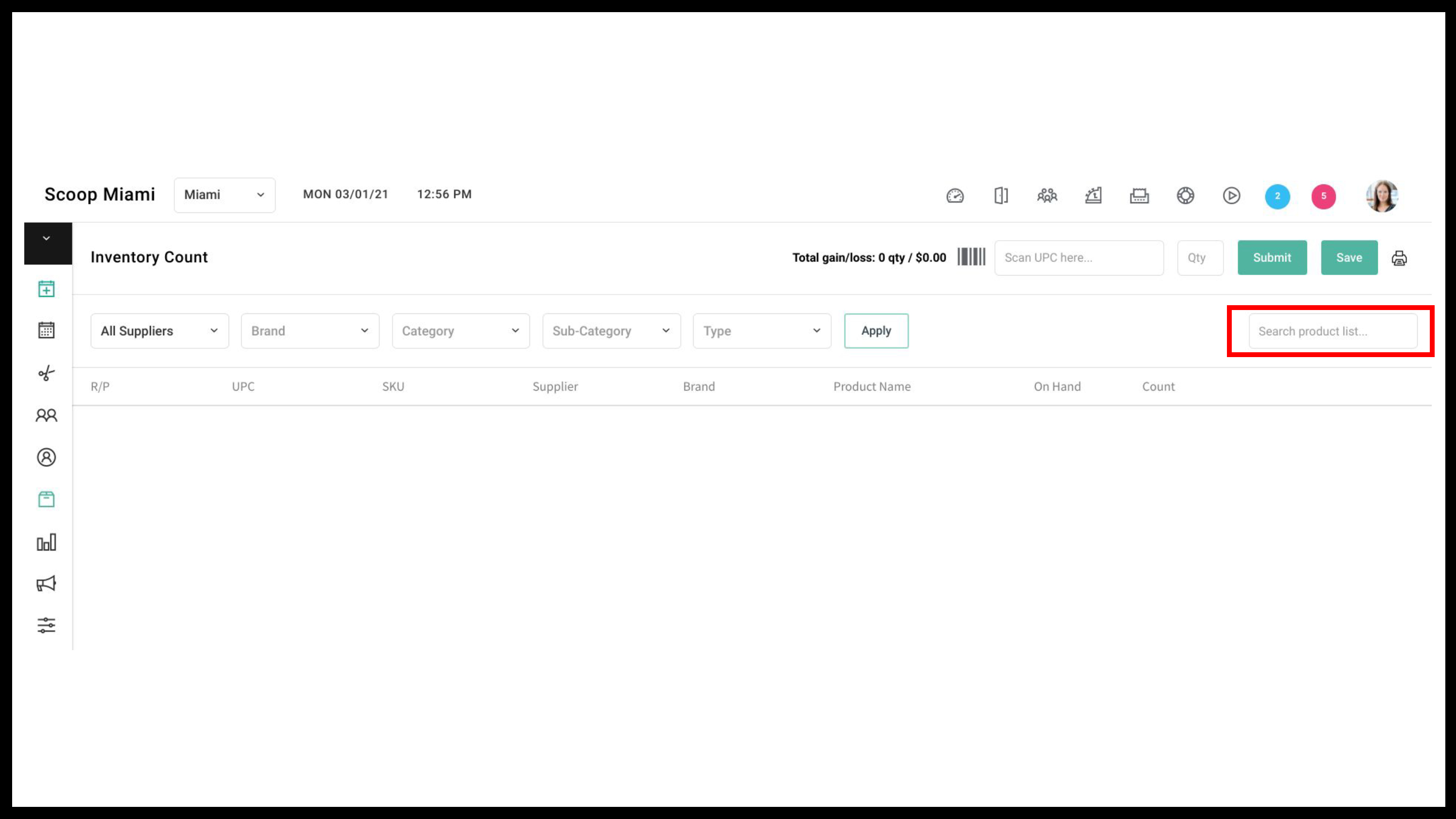Open the cash register icon in header
This screenshot has height=819, width=1456.
[1093, 196]
